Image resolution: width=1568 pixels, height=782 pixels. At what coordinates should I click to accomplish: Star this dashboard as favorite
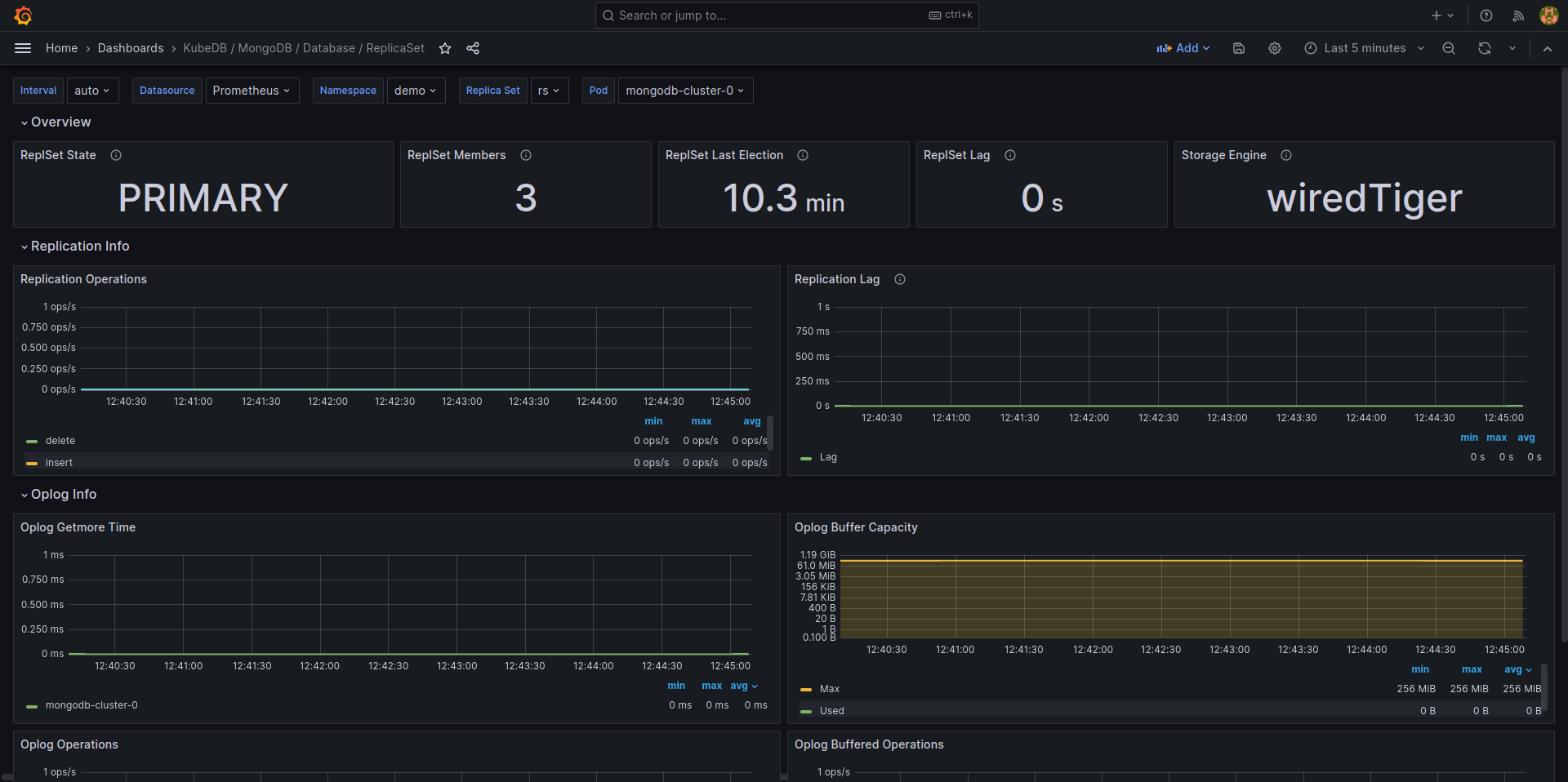[x=445, y=48]
